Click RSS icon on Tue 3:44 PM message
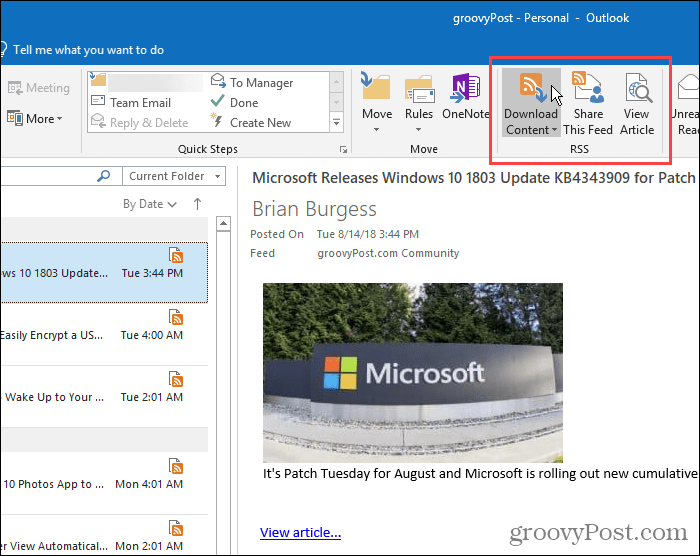This screenshot has width=700, height=556. 176,255
